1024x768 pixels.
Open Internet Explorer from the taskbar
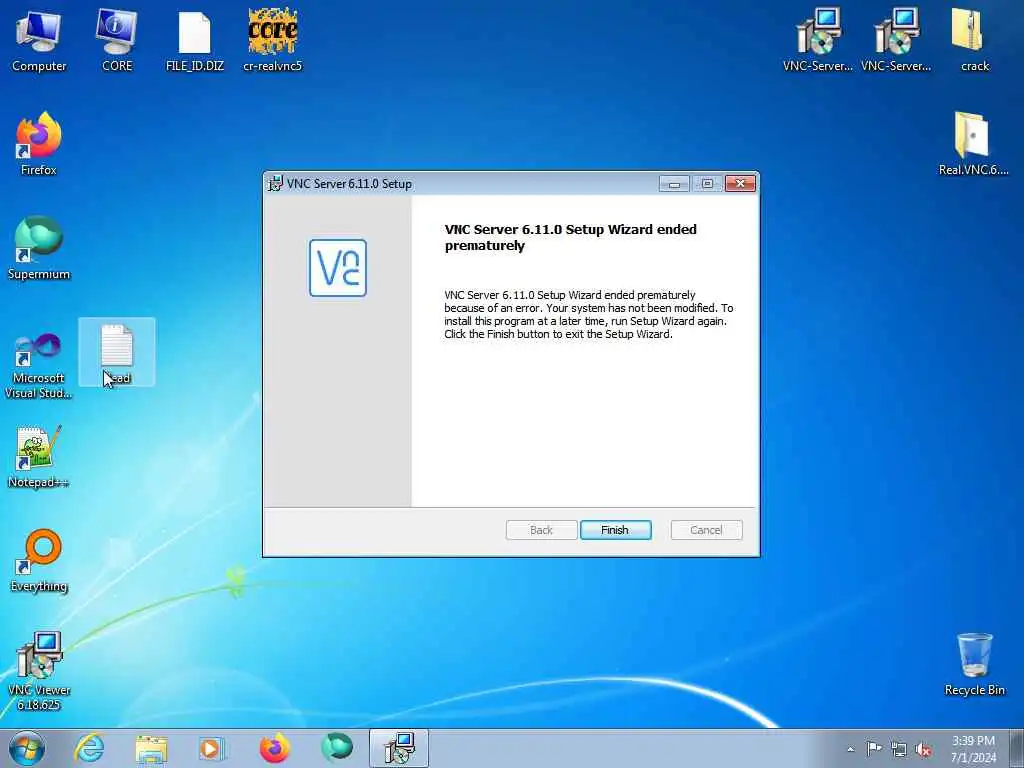pos(89,748)
